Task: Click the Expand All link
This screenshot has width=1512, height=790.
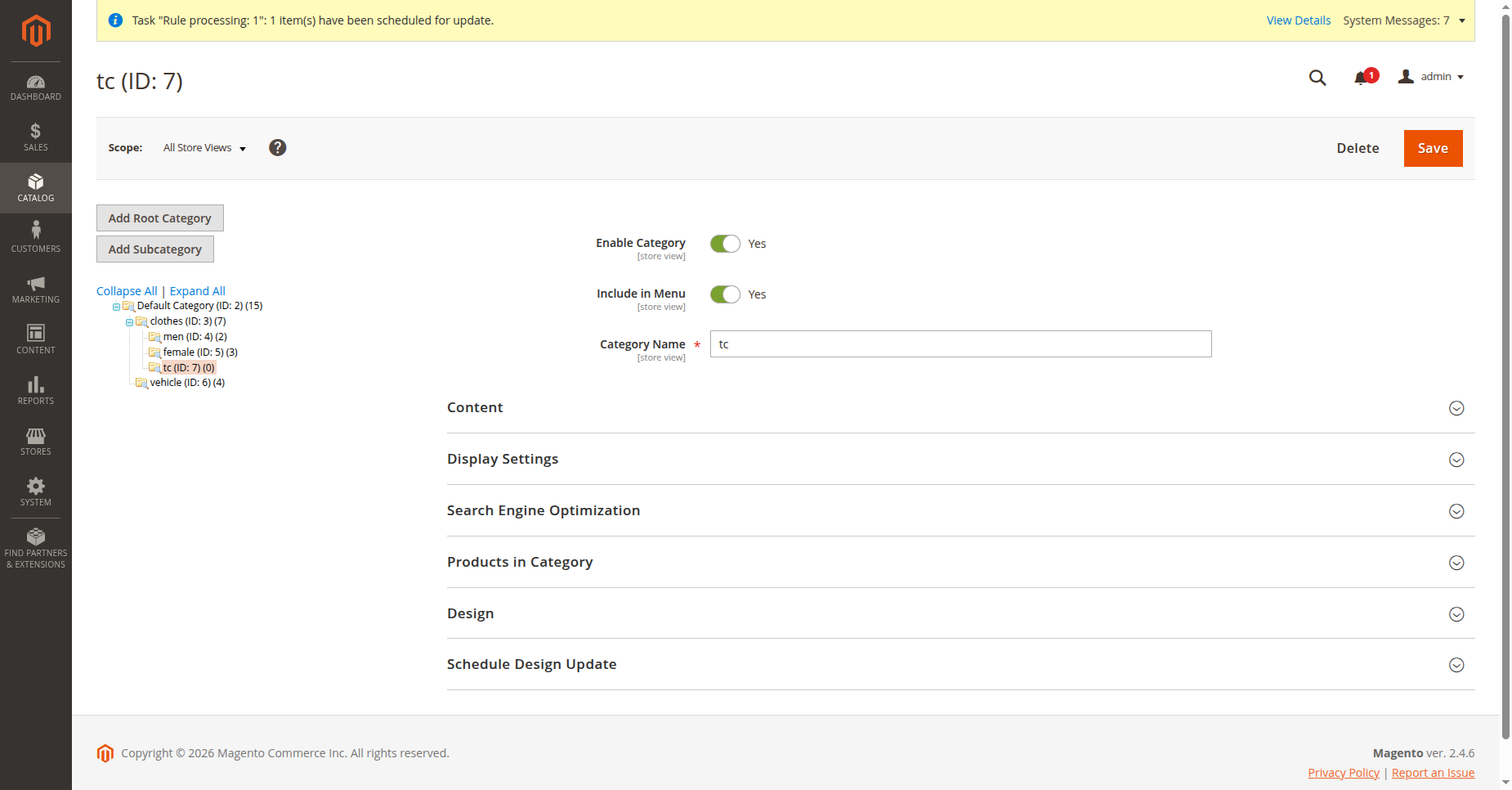Action: (198, 291)
